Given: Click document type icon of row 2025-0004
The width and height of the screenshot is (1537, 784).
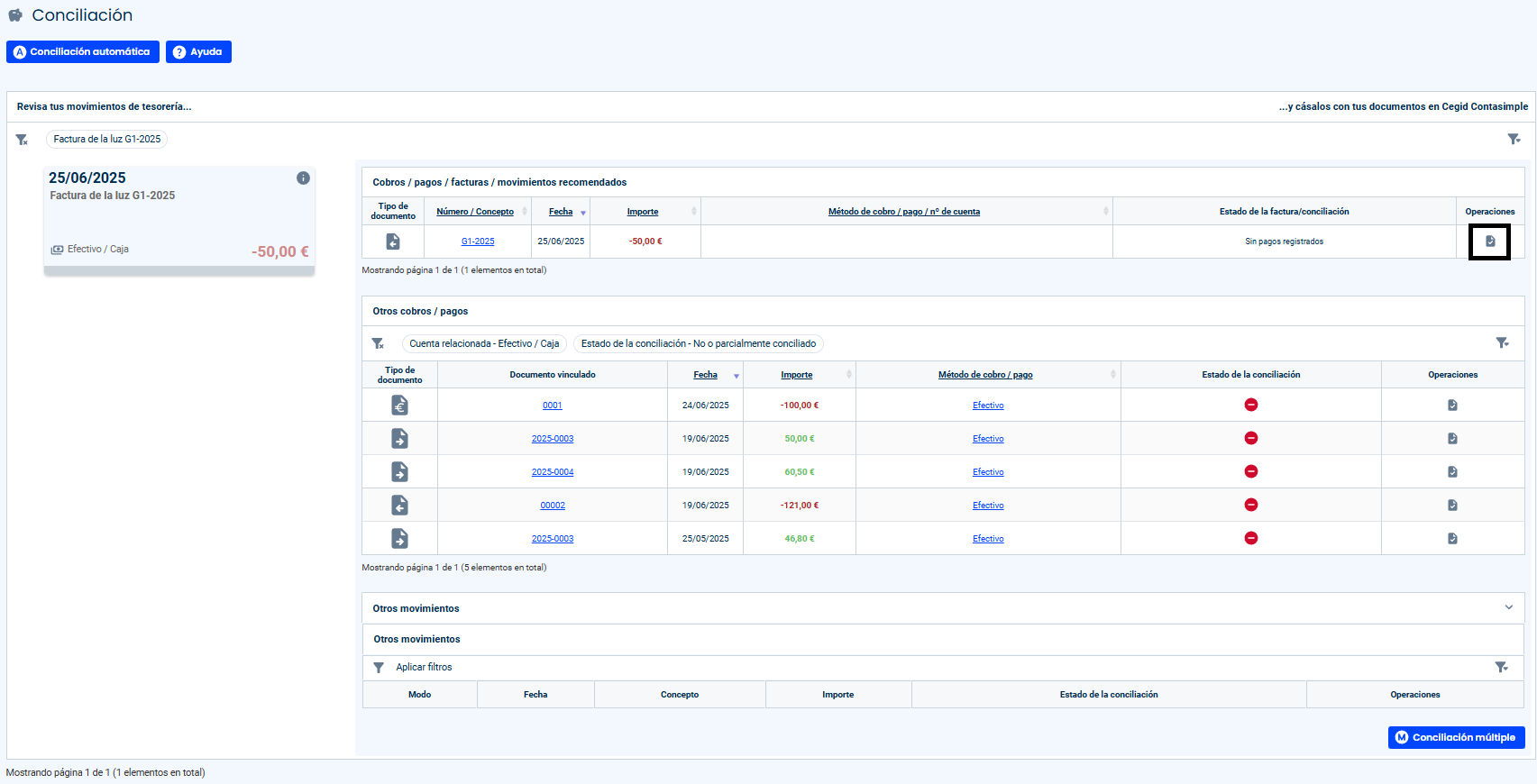Looking at the screenshot, I should click(399, 472).
